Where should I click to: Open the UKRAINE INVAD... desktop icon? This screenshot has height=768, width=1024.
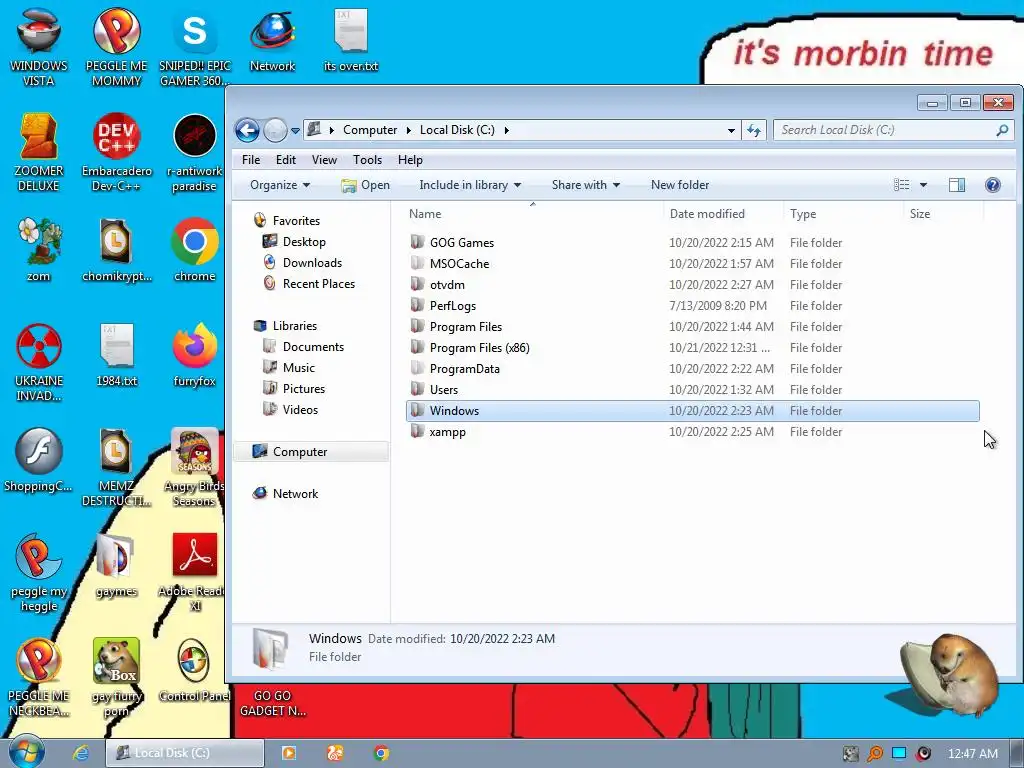pyautogui.click(x=39, y=362)
